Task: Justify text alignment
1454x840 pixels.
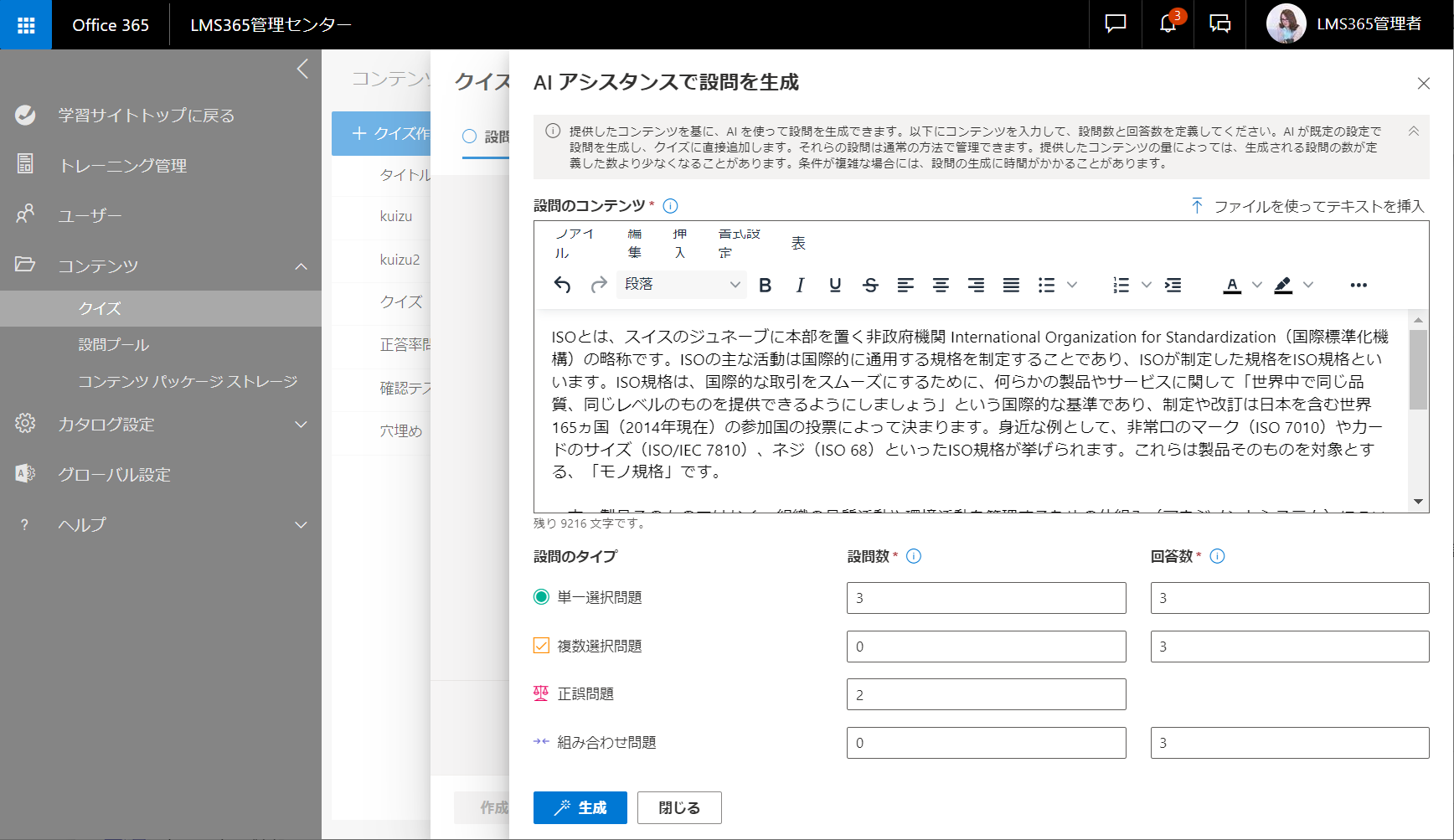Action: coord(1011,285)
